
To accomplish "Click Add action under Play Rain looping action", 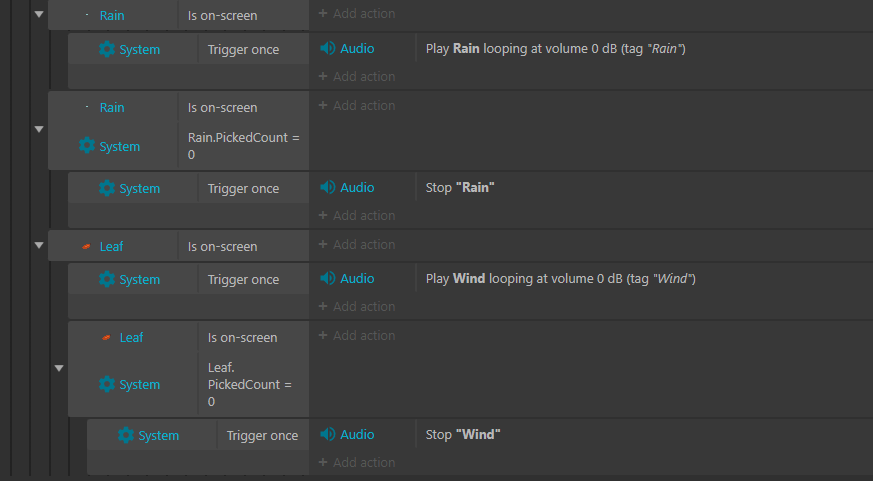I will 357,76.
